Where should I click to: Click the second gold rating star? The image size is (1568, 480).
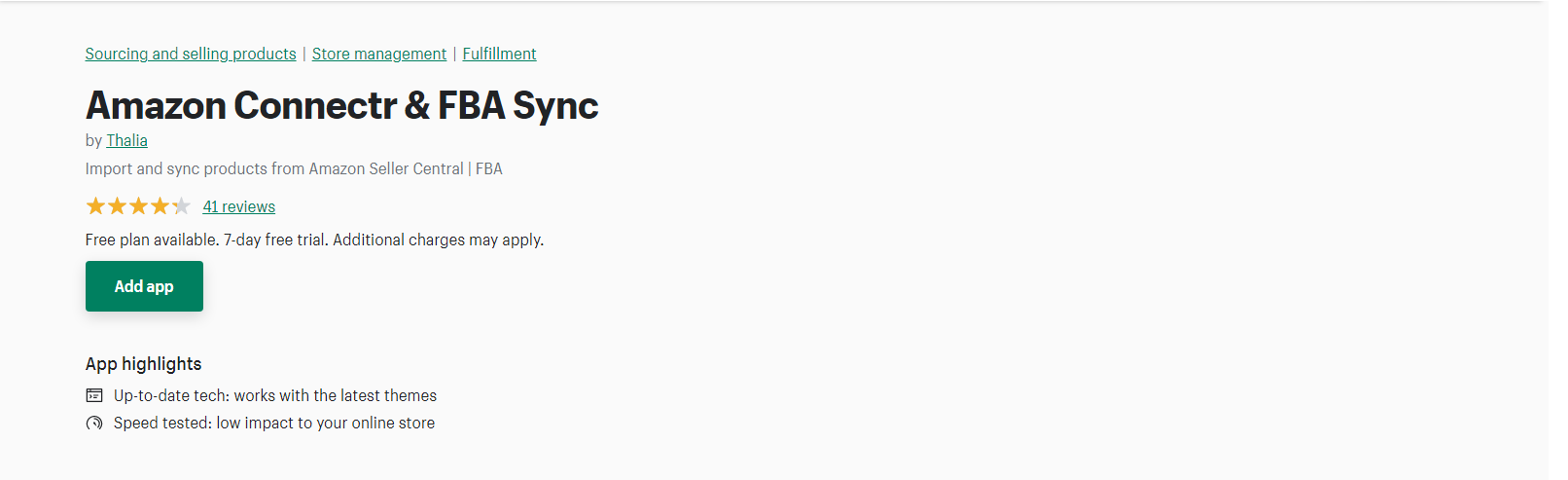(x=117, y=205)
